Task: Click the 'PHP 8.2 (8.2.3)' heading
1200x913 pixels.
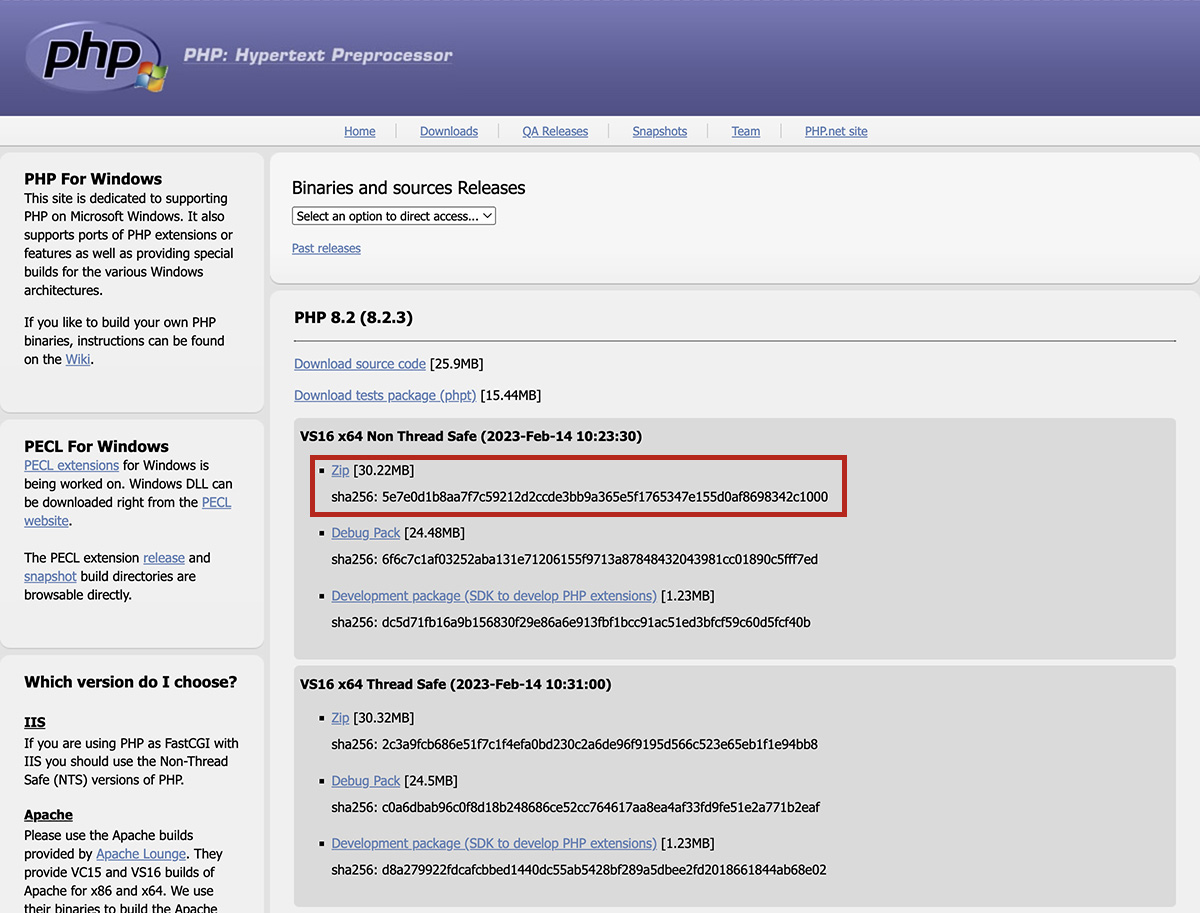Action: pos(353,318)
